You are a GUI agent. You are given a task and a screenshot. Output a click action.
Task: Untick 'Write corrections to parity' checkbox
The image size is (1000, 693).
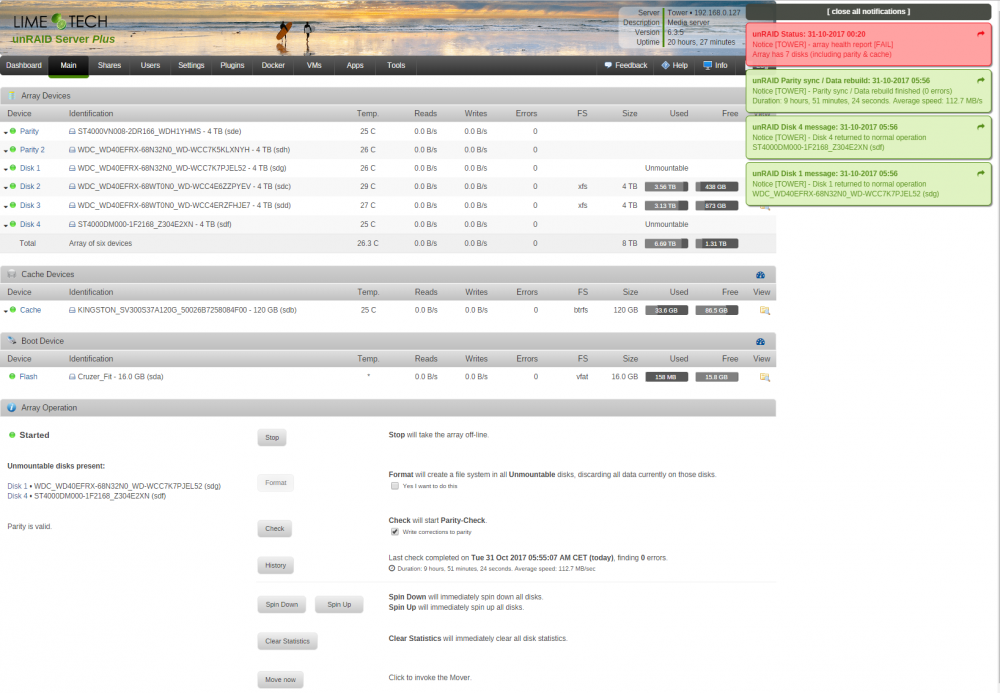coord(395,532)
